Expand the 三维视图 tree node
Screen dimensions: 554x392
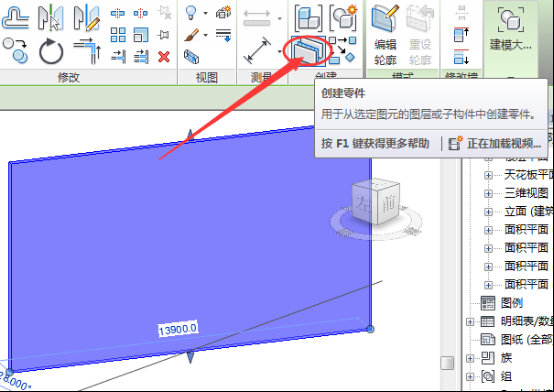coord(489,193)
